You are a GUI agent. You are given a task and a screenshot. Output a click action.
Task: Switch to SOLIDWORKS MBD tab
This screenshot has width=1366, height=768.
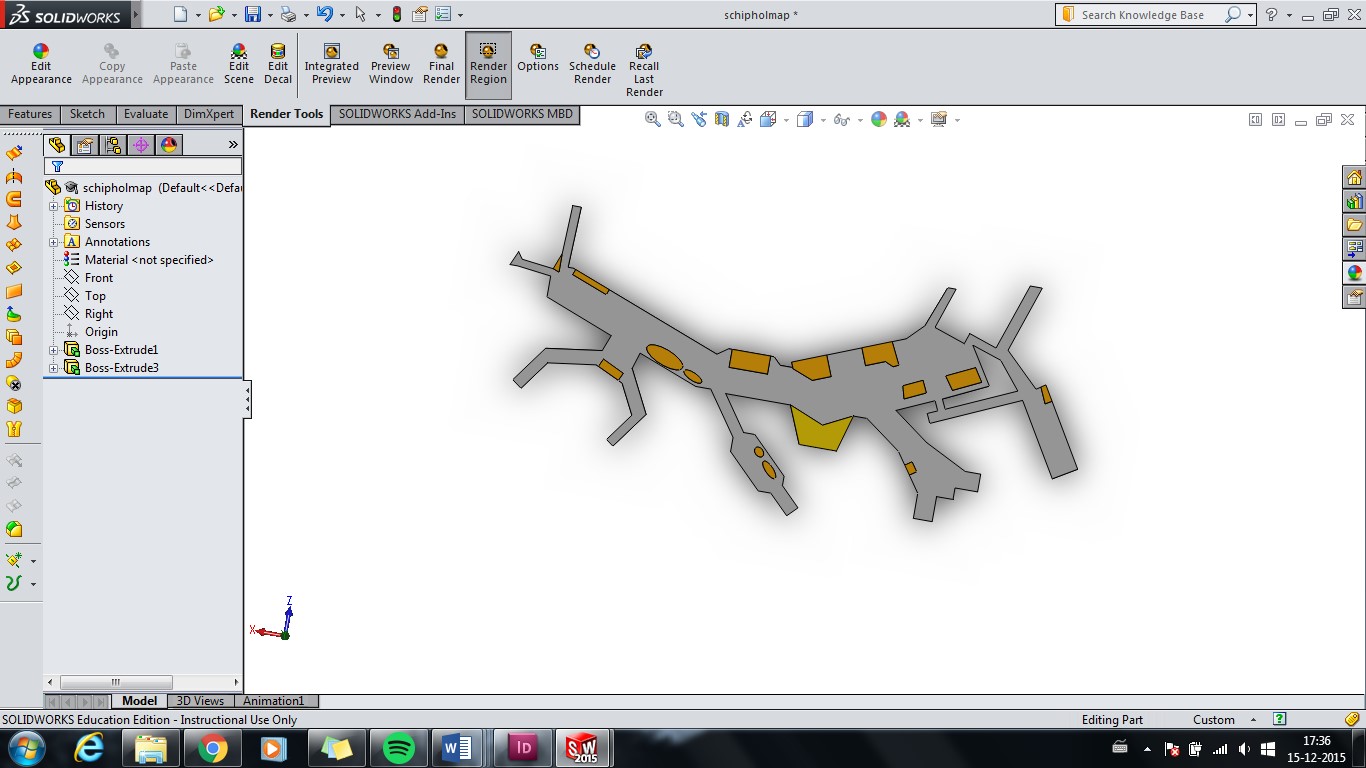[522, 114]
